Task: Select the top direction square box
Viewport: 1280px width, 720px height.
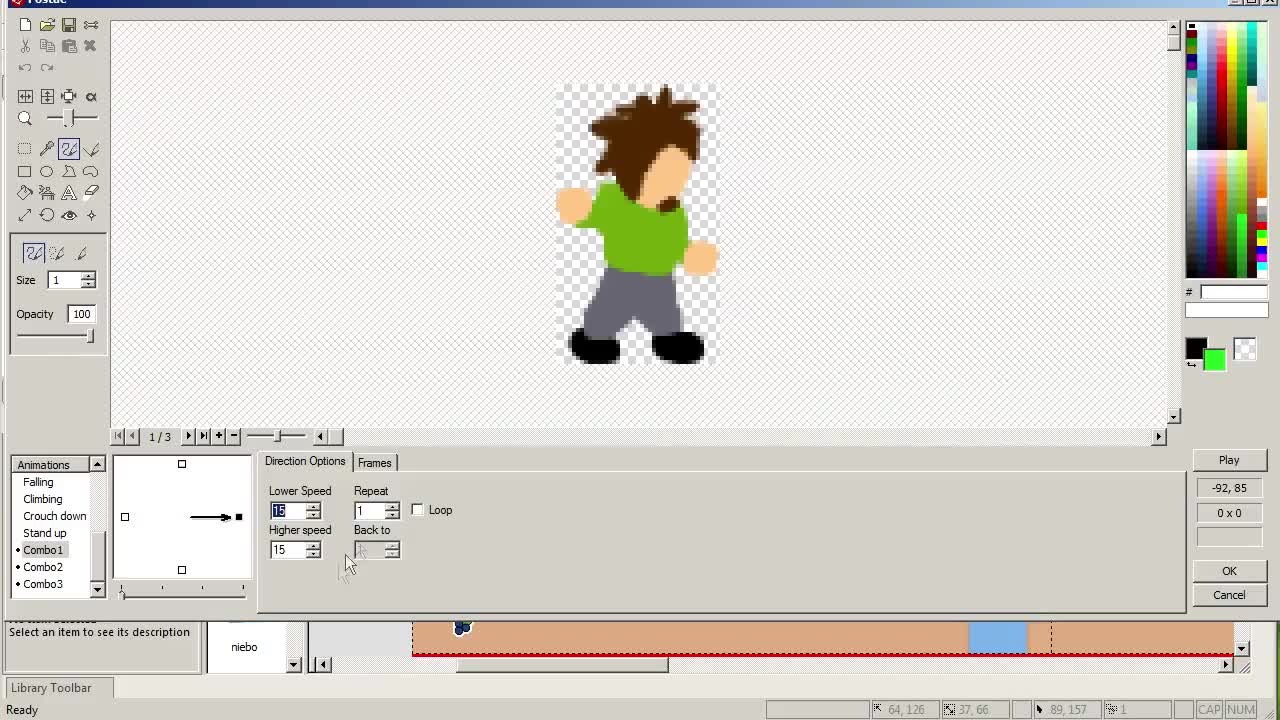Action: [182, 464]
